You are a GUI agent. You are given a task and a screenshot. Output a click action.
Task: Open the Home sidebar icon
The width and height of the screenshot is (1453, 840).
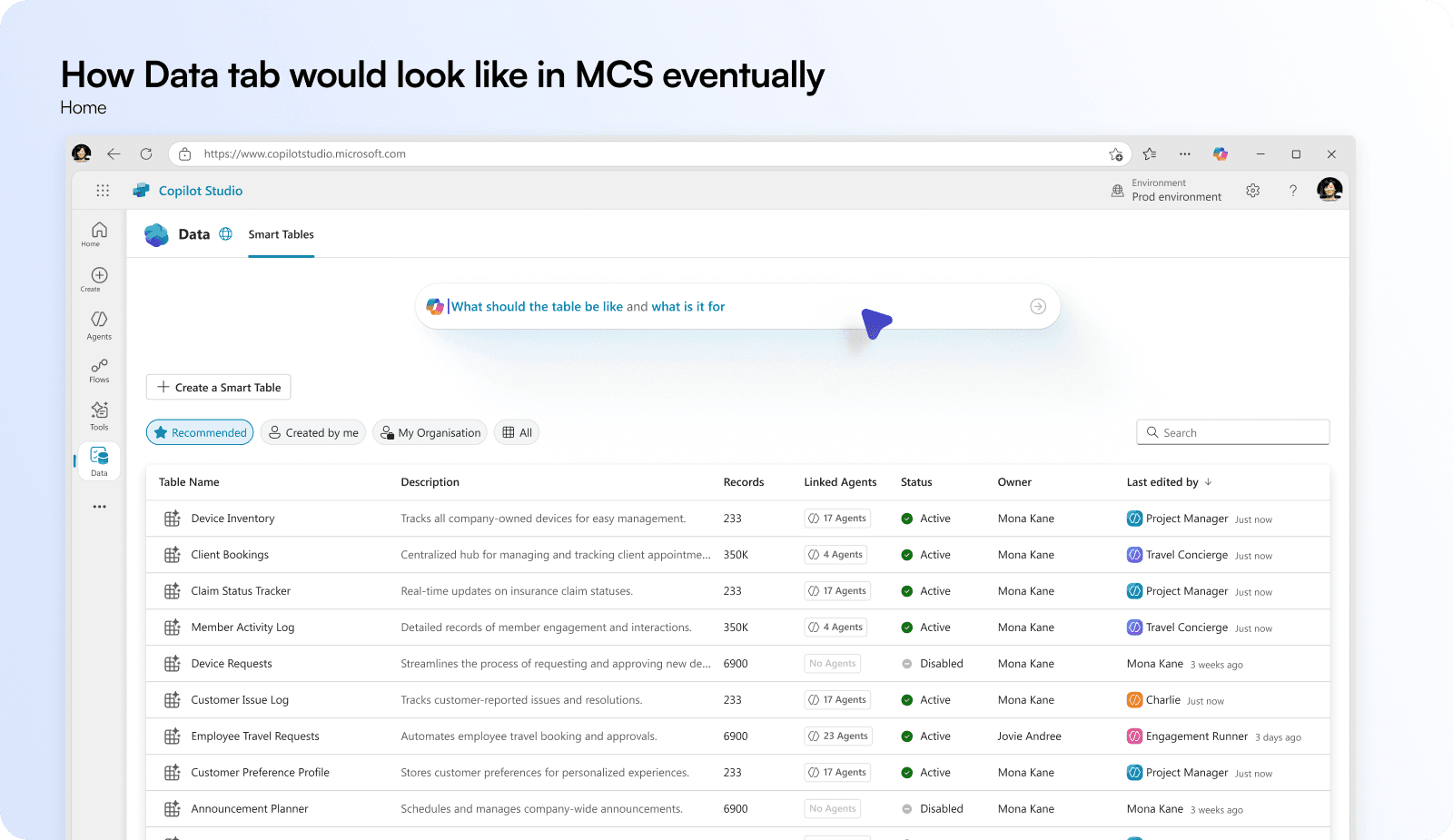(x=99, y=233)
